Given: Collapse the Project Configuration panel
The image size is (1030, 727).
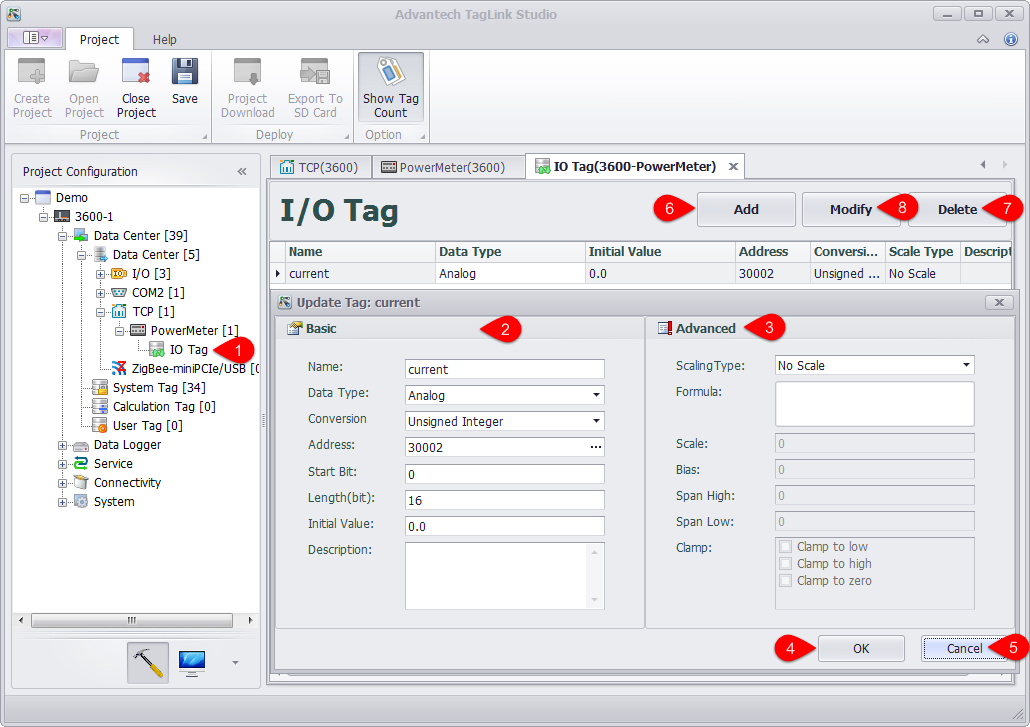Looking at the screenshot, I should 242,171.
